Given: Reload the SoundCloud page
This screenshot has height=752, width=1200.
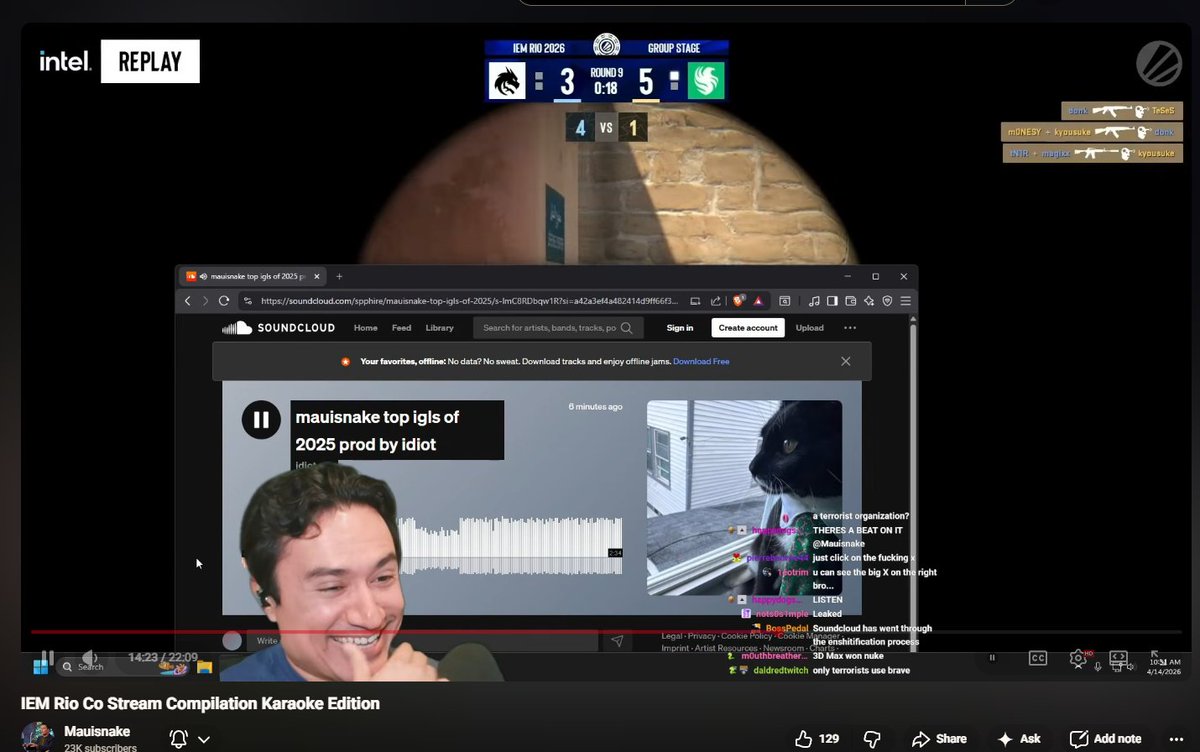Looking at the screenshot, I should pyautogui.click(x=224, y=300).
